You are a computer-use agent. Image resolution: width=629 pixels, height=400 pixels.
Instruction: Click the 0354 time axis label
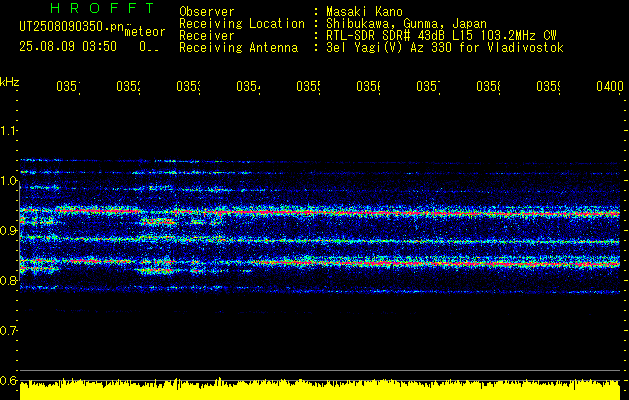click(x=248, y=87)
